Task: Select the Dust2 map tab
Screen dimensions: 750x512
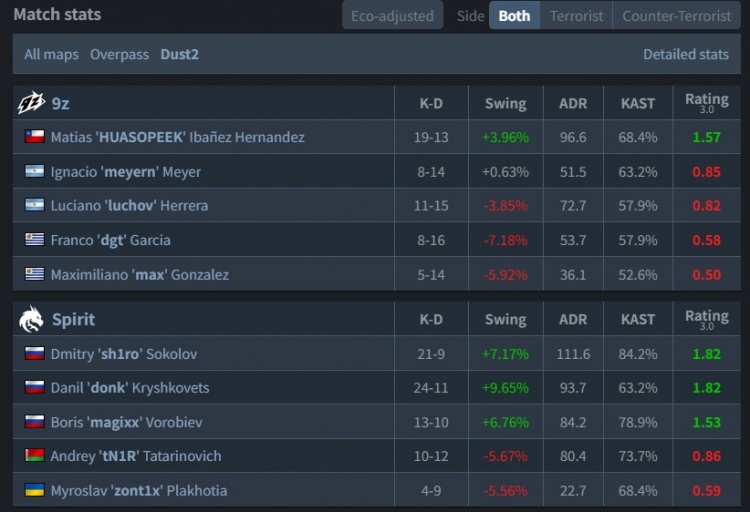Action: (x=180, y=54)
